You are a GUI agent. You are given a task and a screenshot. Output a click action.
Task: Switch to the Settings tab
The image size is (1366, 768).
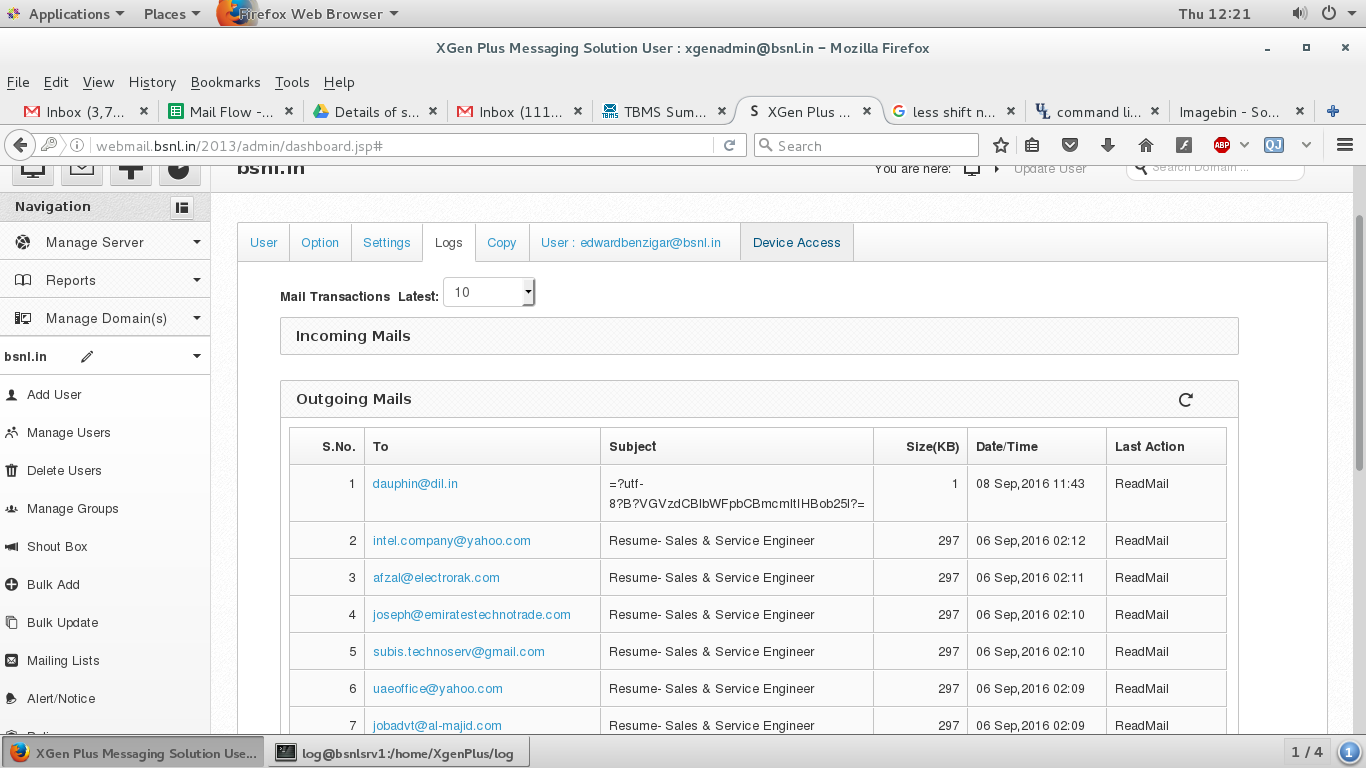coord(387,243)
